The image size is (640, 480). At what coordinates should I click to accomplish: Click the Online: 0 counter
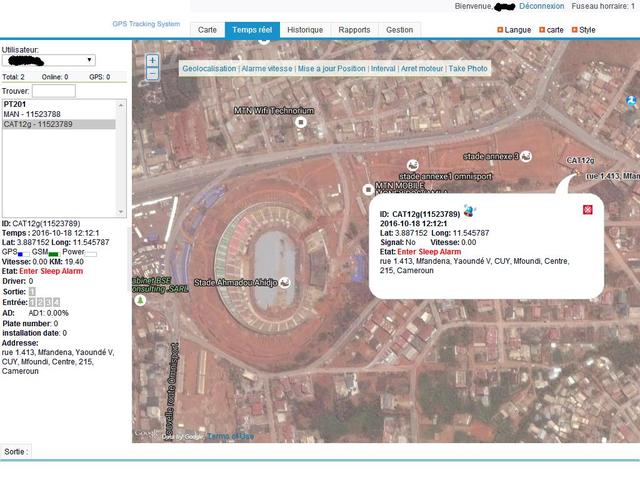pyautogui.click(x=55, y=77)
